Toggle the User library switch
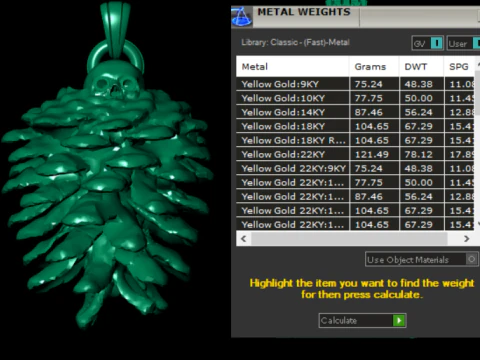This screenshot has height=360, width=480. (463, 43)
